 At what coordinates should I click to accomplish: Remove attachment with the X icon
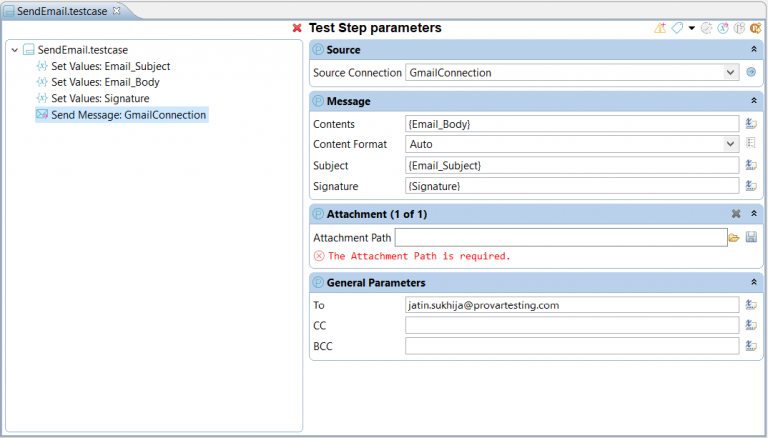tap(736, 214)
